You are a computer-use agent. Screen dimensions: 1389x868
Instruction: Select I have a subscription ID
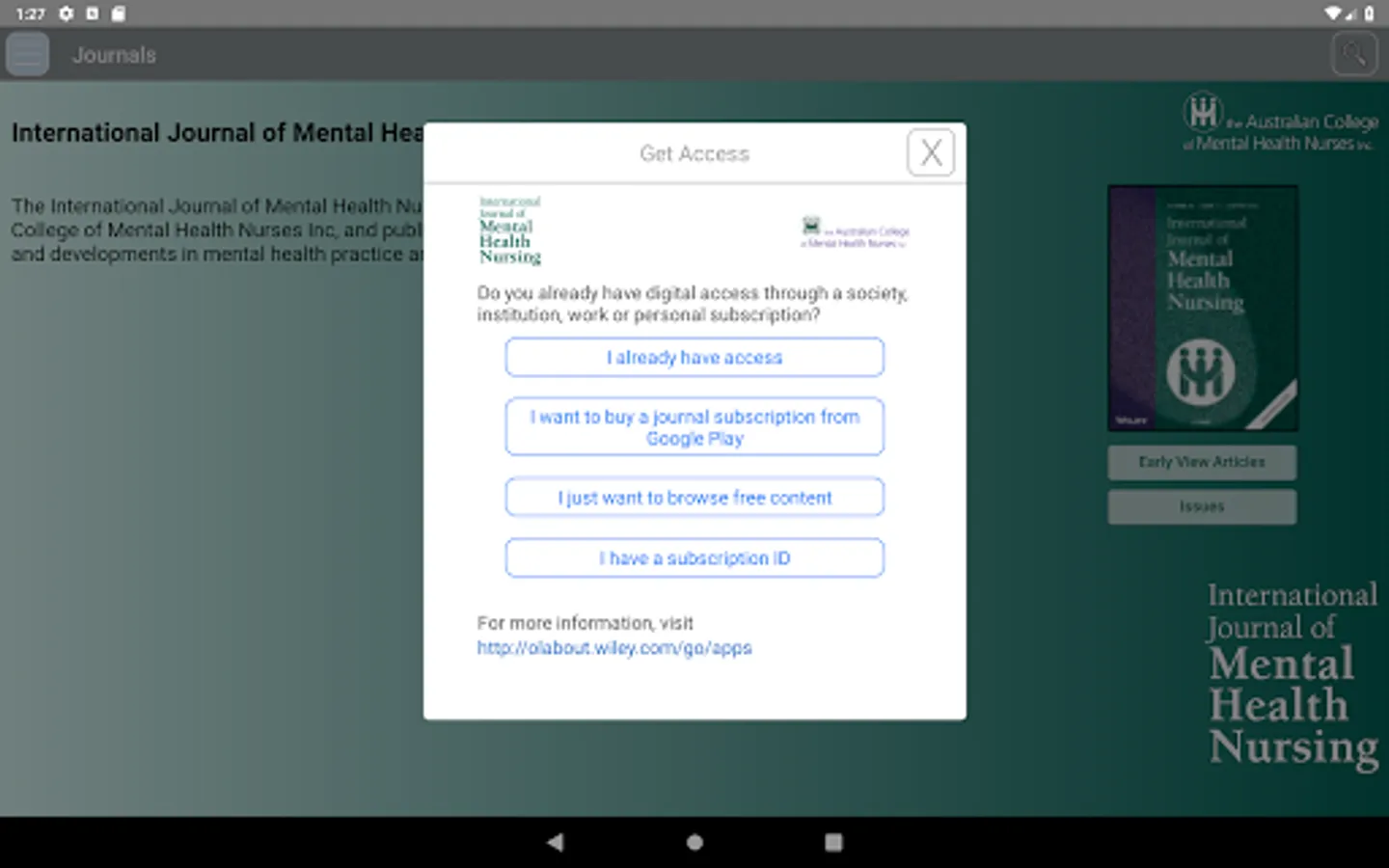click(694, 557)
